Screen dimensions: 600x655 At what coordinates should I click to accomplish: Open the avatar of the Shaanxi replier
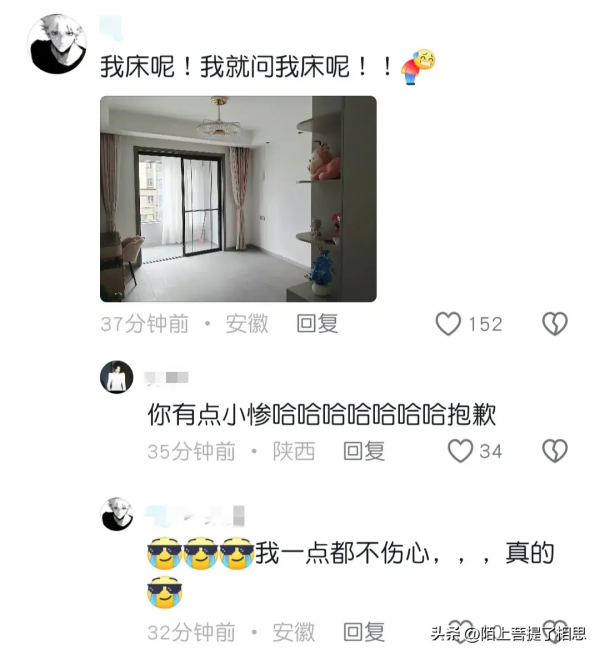(117, 377)
